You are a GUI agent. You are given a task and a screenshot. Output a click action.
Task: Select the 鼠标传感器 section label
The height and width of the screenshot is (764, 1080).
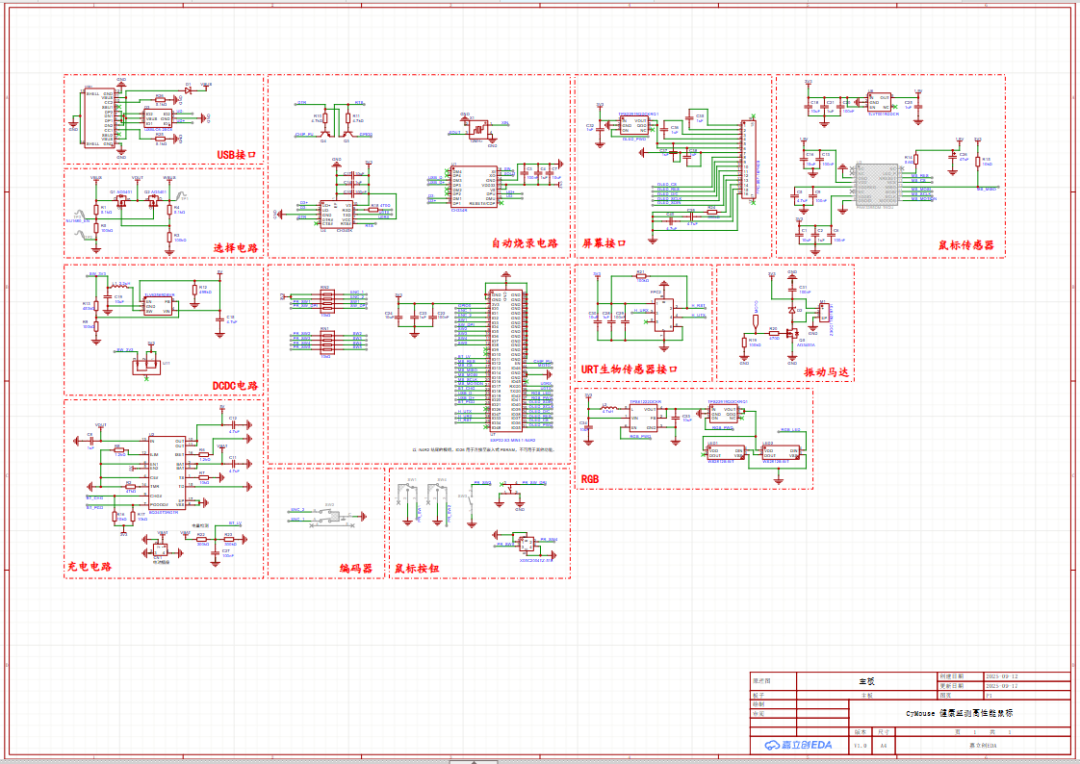966,246
